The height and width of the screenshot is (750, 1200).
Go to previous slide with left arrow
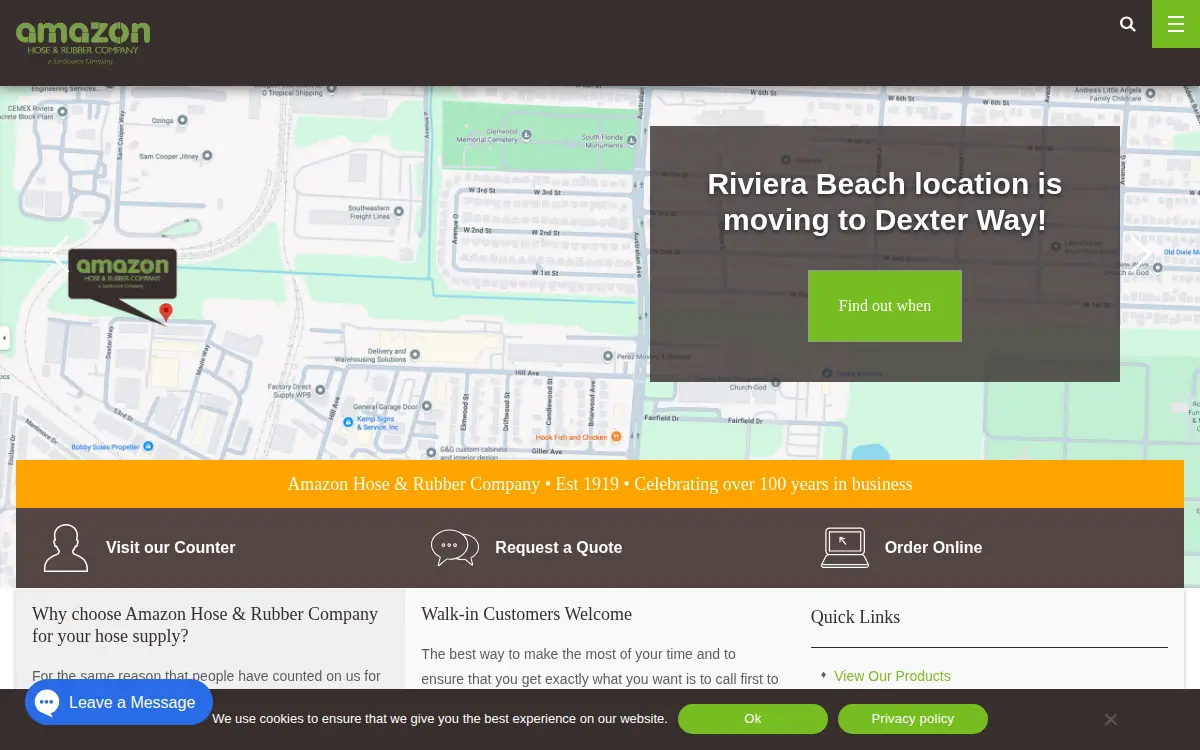62,255
